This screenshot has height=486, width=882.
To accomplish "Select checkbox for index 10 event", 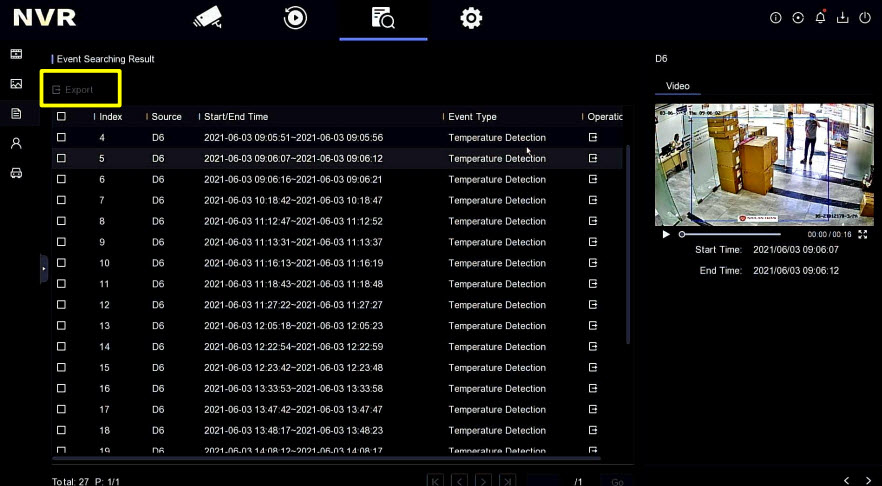I will [61, 263].
